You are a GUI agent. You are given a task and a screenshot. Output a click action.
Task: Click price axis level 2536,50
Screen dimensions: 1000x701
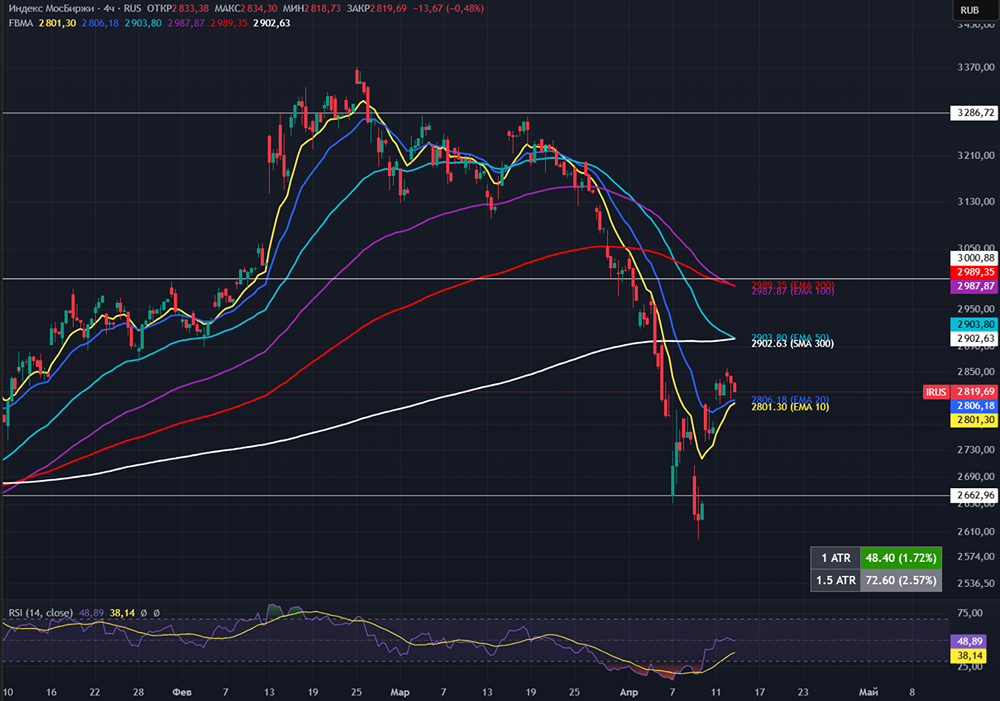(976, 583)
